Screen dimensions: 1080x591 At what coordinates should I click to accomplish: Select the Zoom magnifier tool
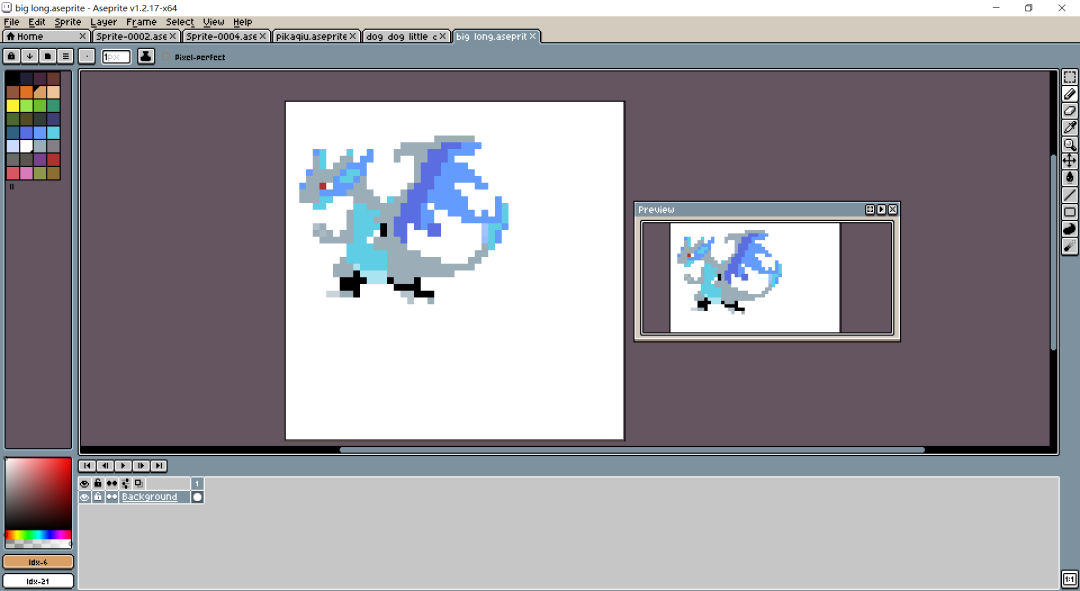point(1070,144)
